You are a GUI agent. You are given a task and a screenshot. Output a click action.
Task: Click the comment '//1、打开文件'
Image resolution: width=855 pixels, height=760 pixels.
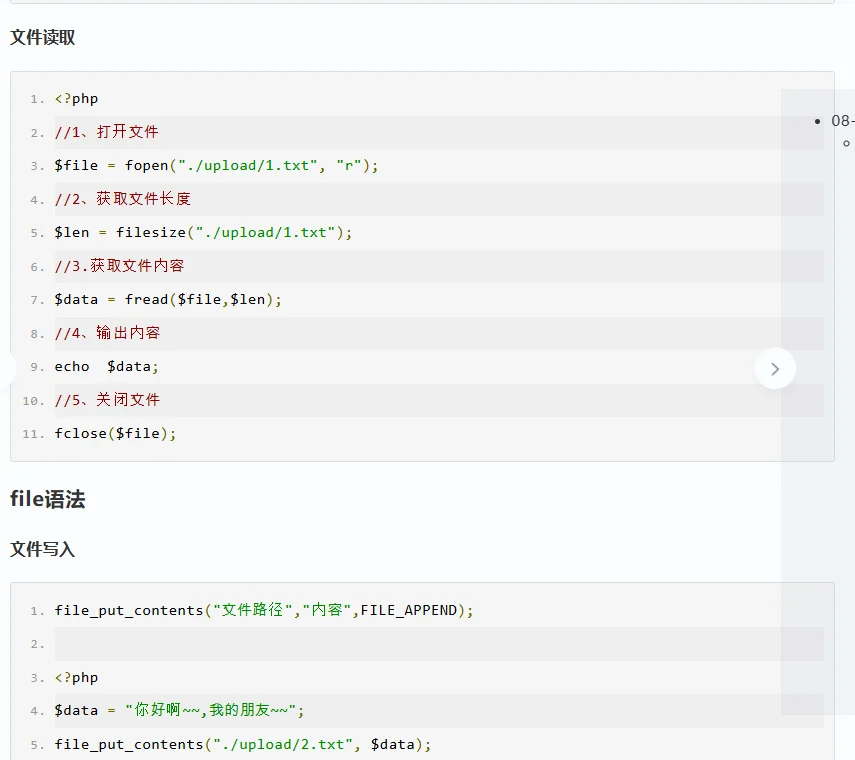106,132
